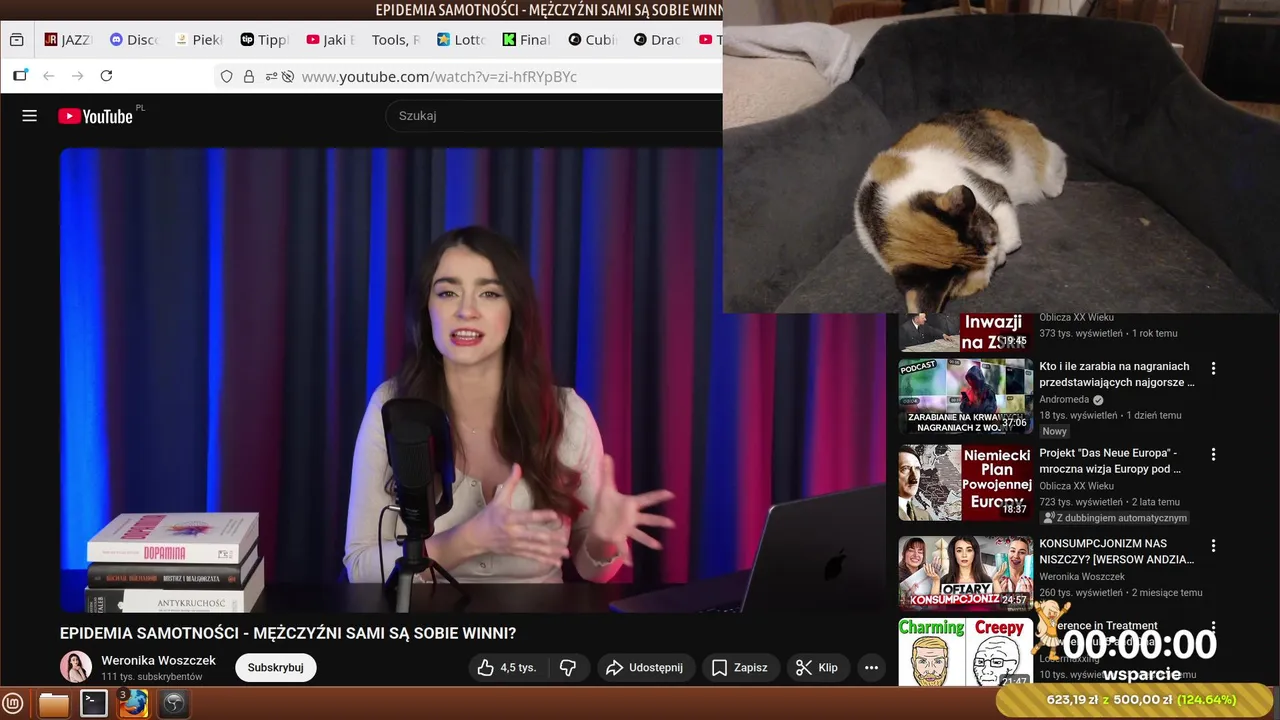Switch to the Drac browser tab
The width and height of the screenshot is (1280, 720).
click(x=657, y=40)
